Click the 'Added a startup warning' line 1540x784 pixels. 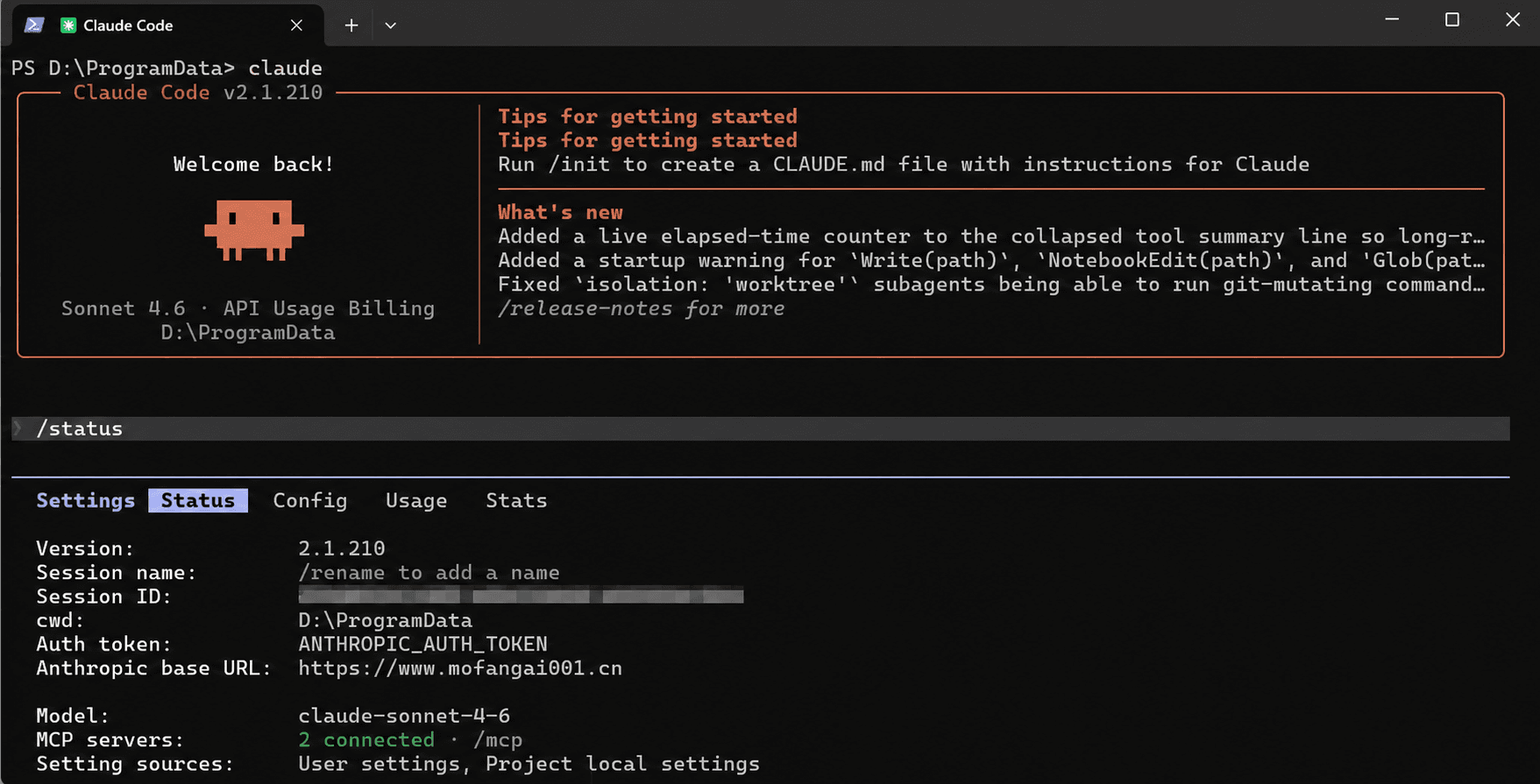pyautogui.click(x=991, y=260)
